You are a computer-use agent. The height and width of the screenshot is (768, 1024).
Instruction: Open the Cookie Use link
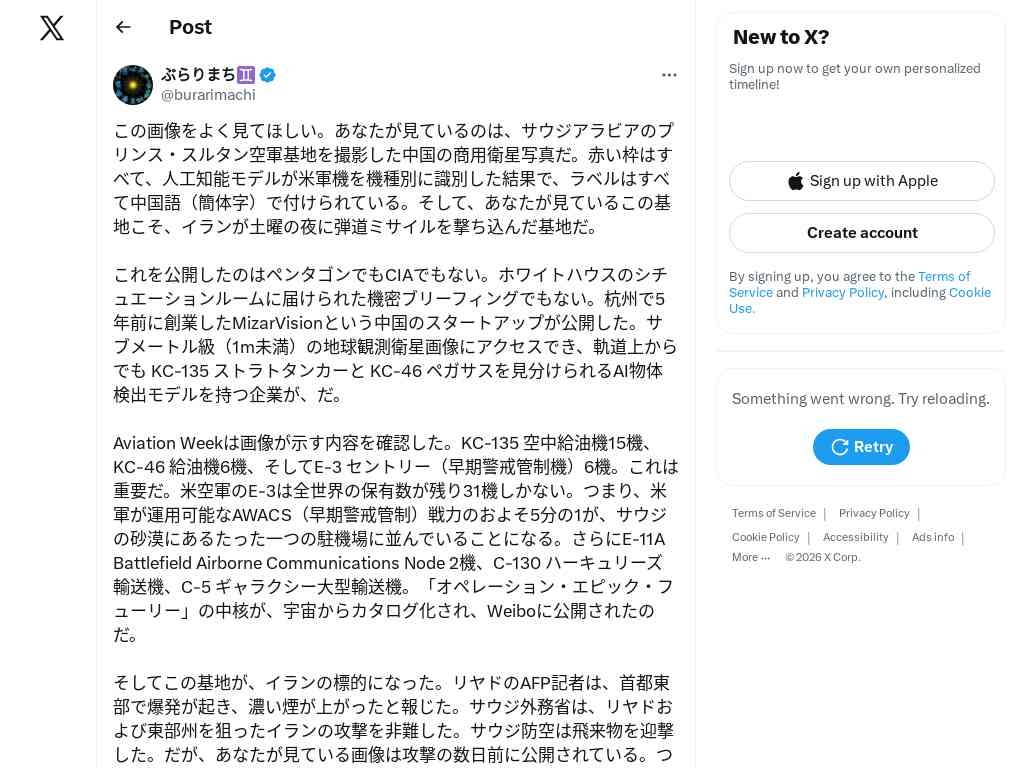point(859,300)
